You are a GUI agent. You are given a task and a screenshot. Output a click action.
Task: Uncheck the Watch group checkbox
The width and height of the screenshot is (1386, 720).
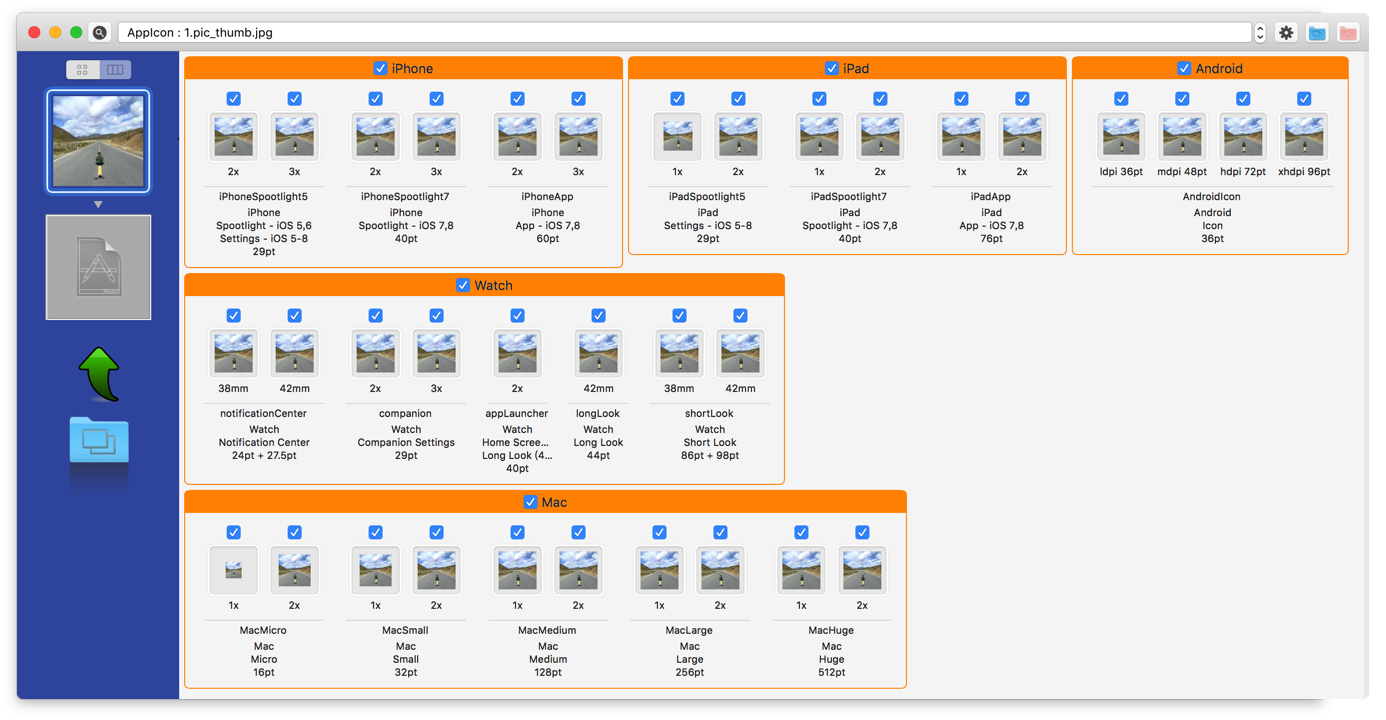(463, 285)
